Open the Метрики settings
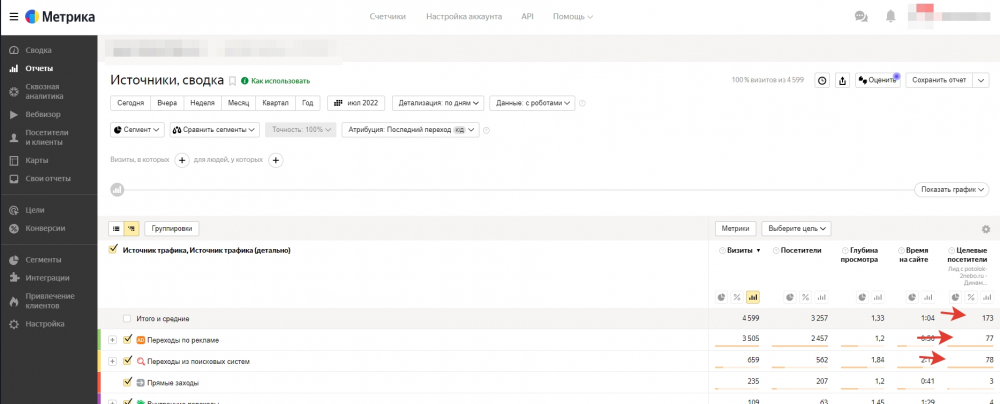This screenshot has height=404, width=1000. [735, 228]
